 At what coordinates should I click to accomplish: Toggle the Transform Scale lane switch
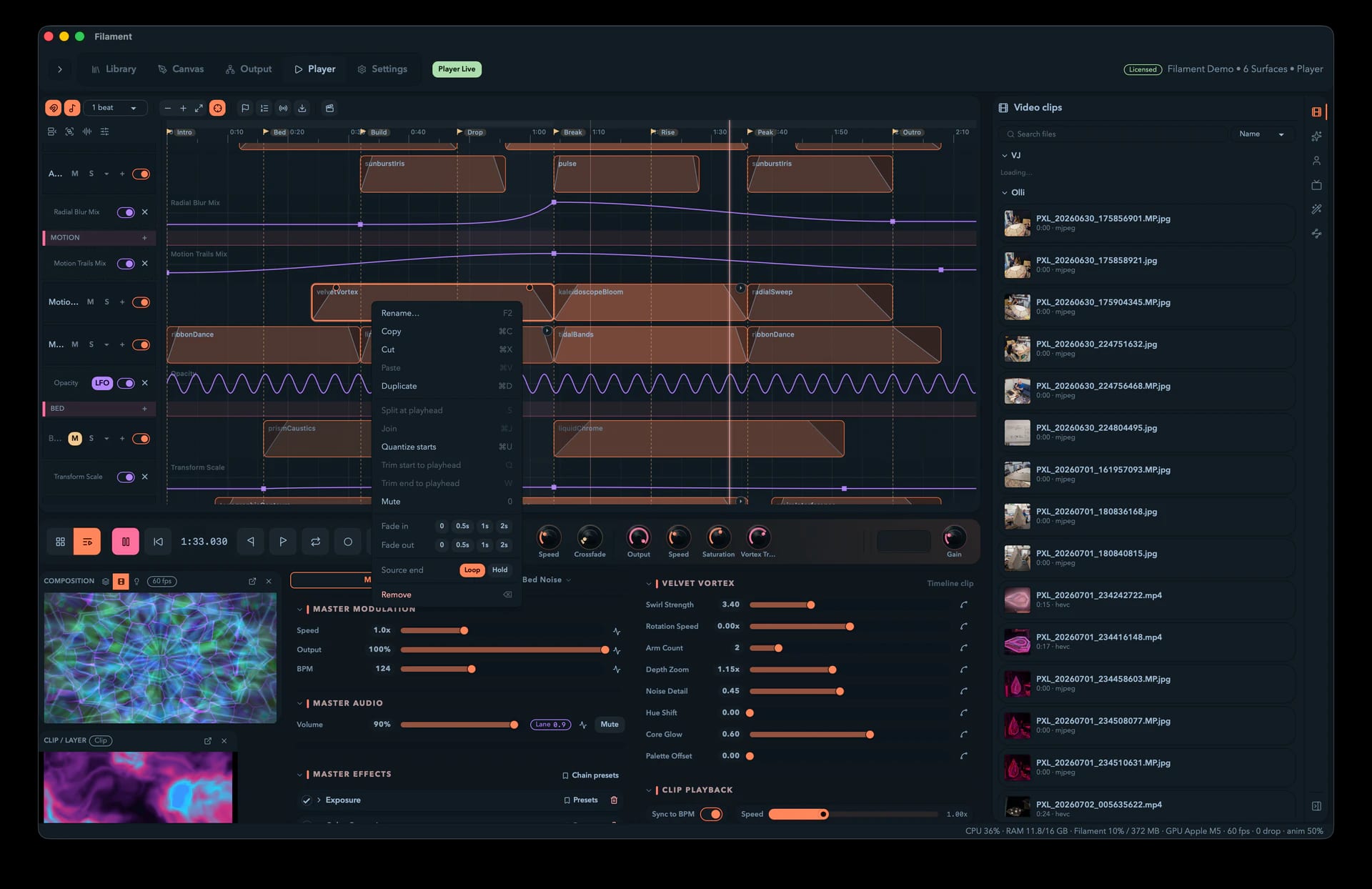tap(126, 477)
